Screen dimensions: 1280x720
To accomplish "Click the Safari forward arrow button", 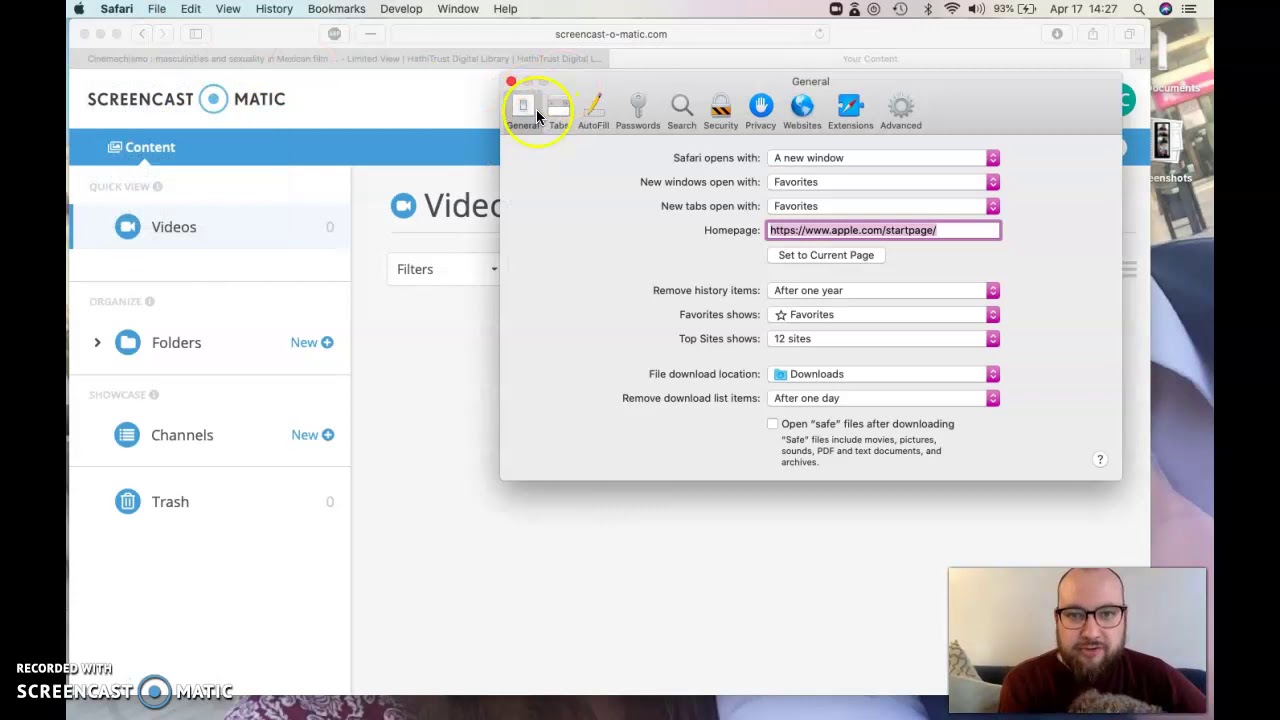I will (x=162, y=34).
